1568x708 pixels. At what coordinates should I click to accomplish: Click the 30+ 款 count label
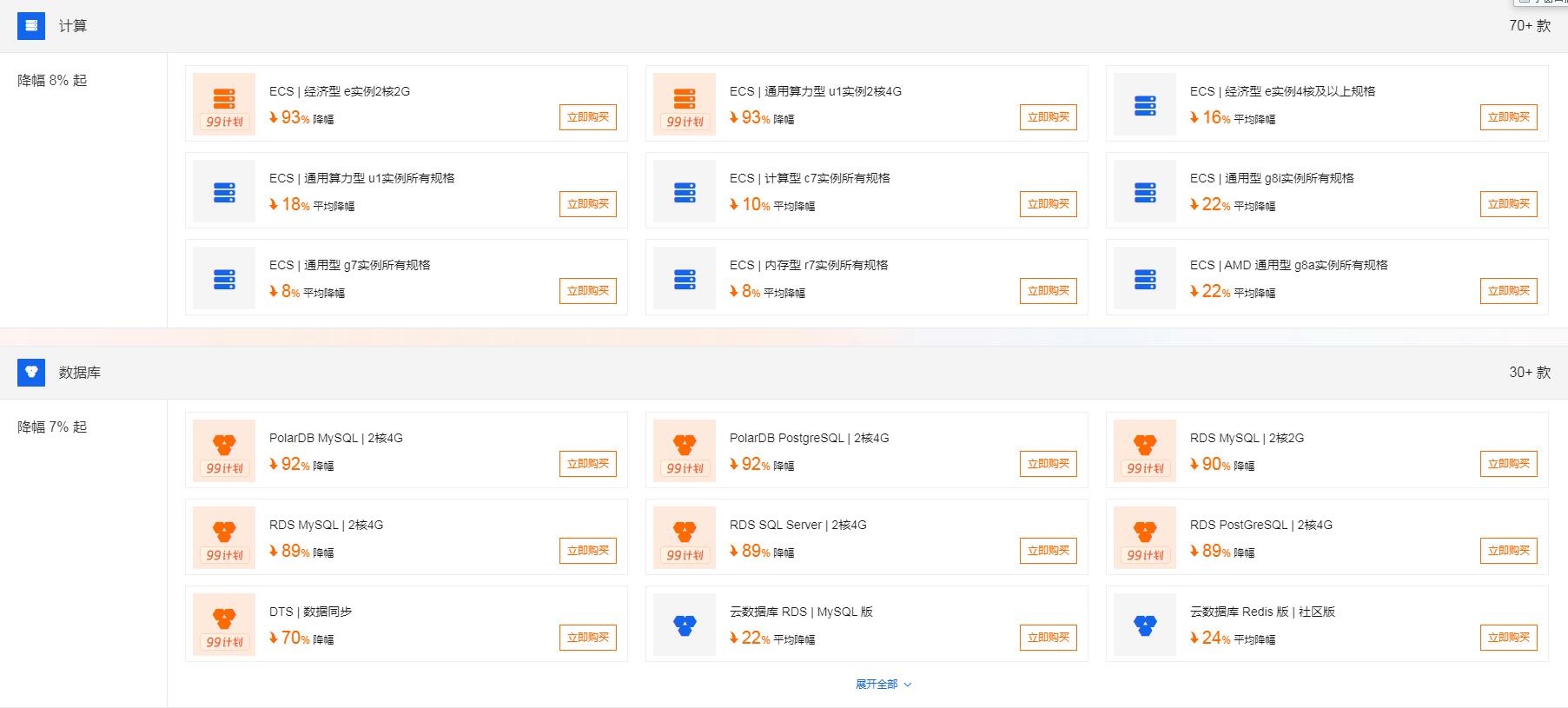(1530, 373)
